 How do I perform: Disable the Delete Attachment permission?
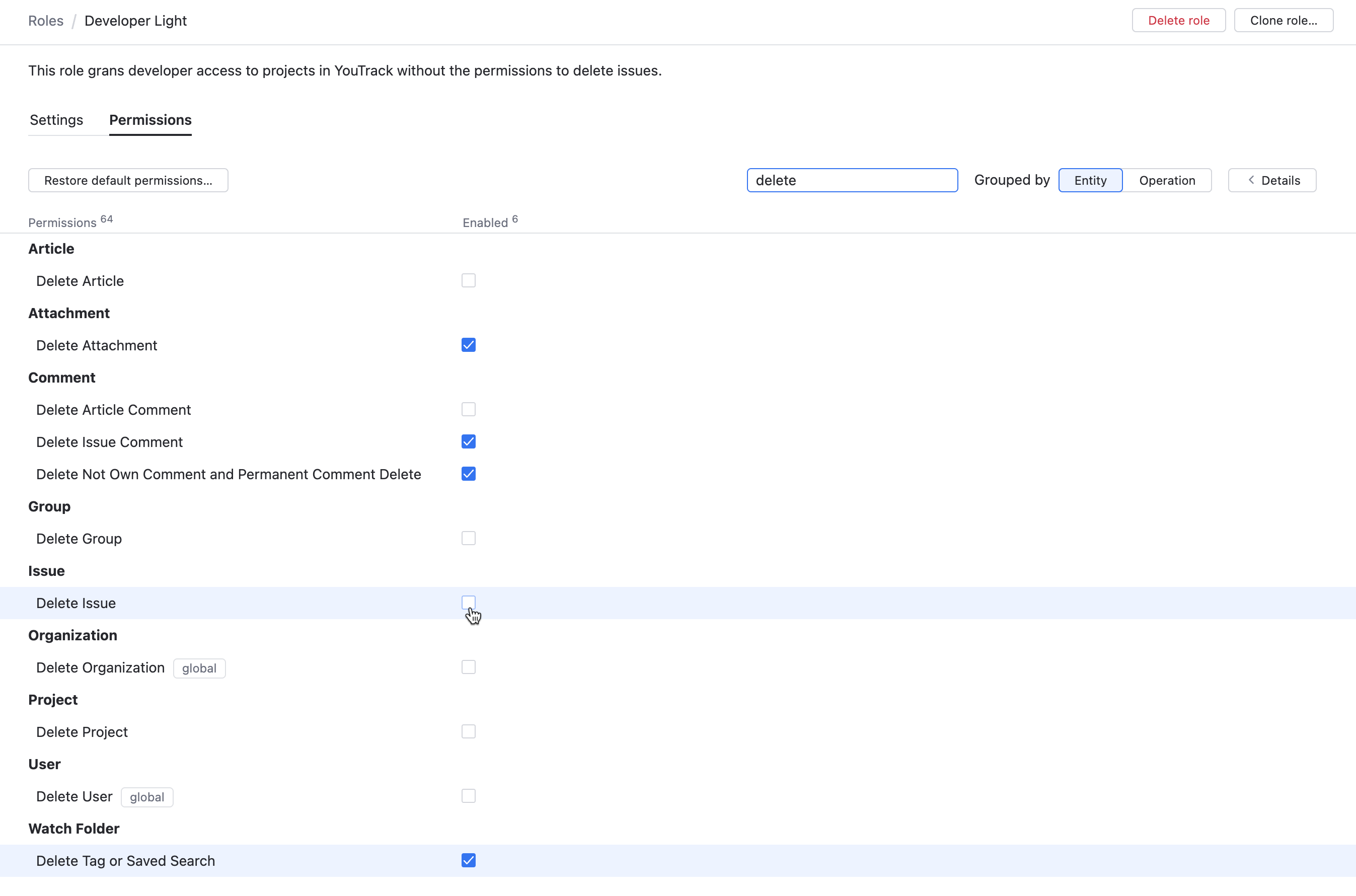point(468,345)
